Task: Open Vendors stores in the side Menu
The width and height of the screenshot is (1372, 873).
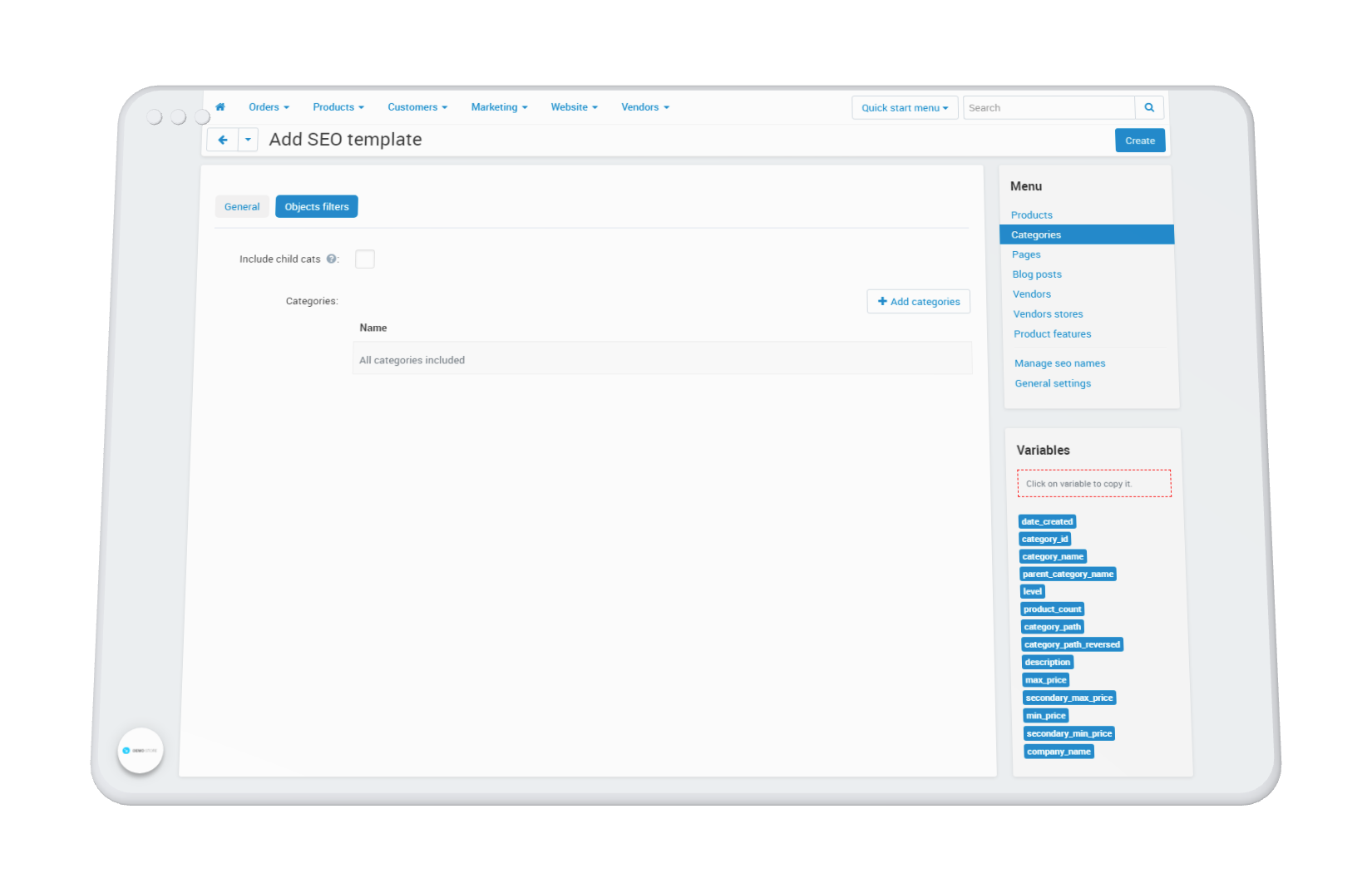Action: pos(1048,314)
